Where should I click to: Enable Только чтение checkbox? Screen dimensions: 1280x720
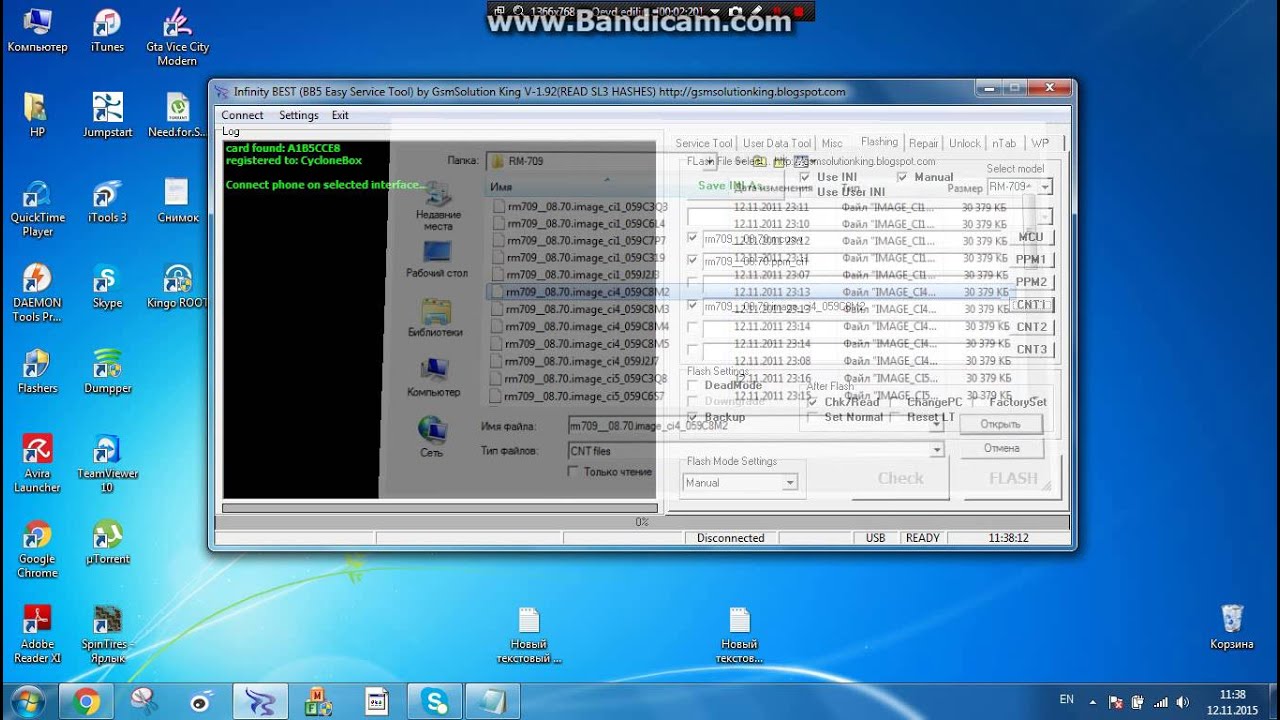(573, 471)
